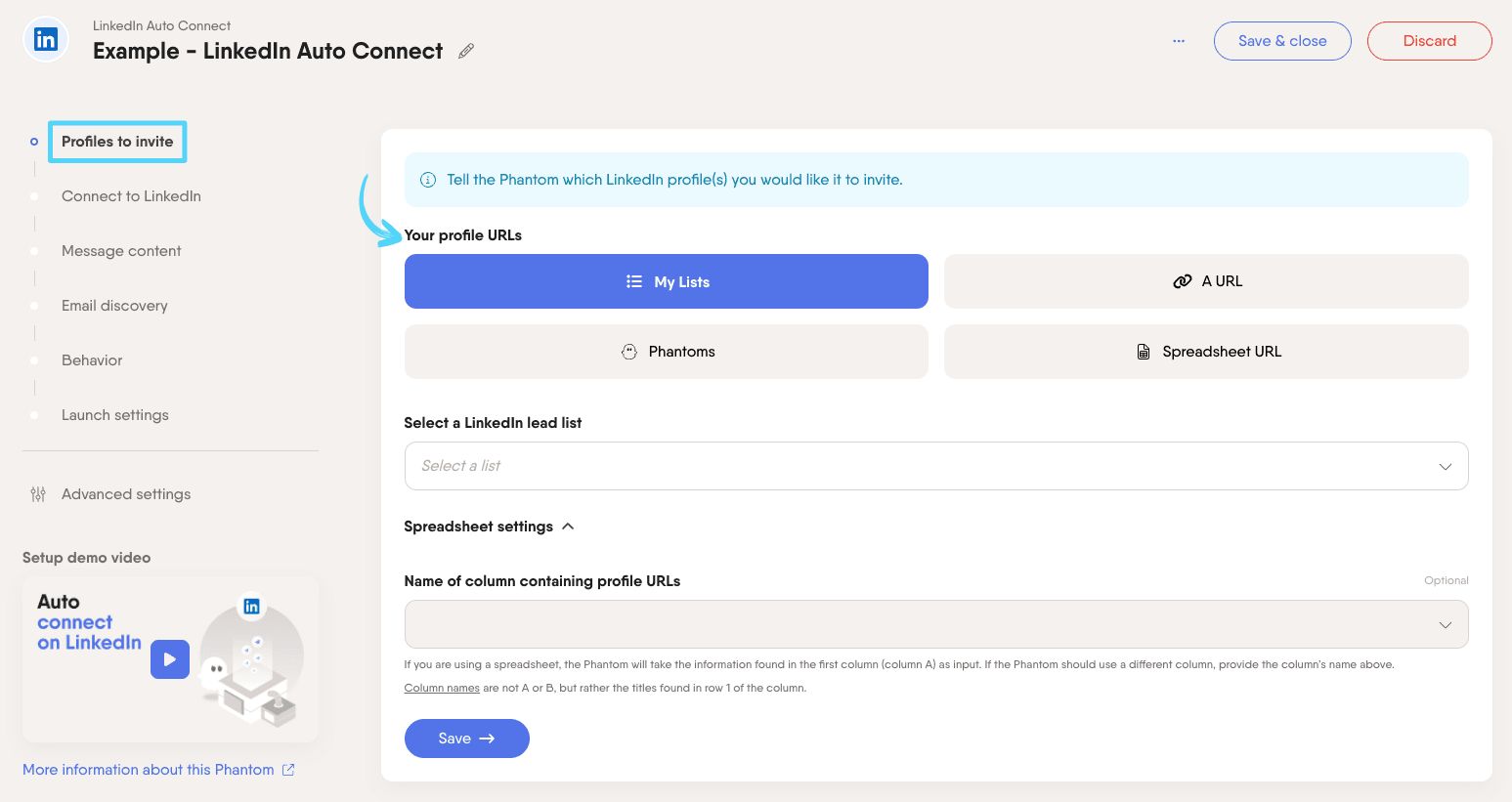
Task: Select the A URL input option
Action: pyautogui.click(x=1205, y=281)
